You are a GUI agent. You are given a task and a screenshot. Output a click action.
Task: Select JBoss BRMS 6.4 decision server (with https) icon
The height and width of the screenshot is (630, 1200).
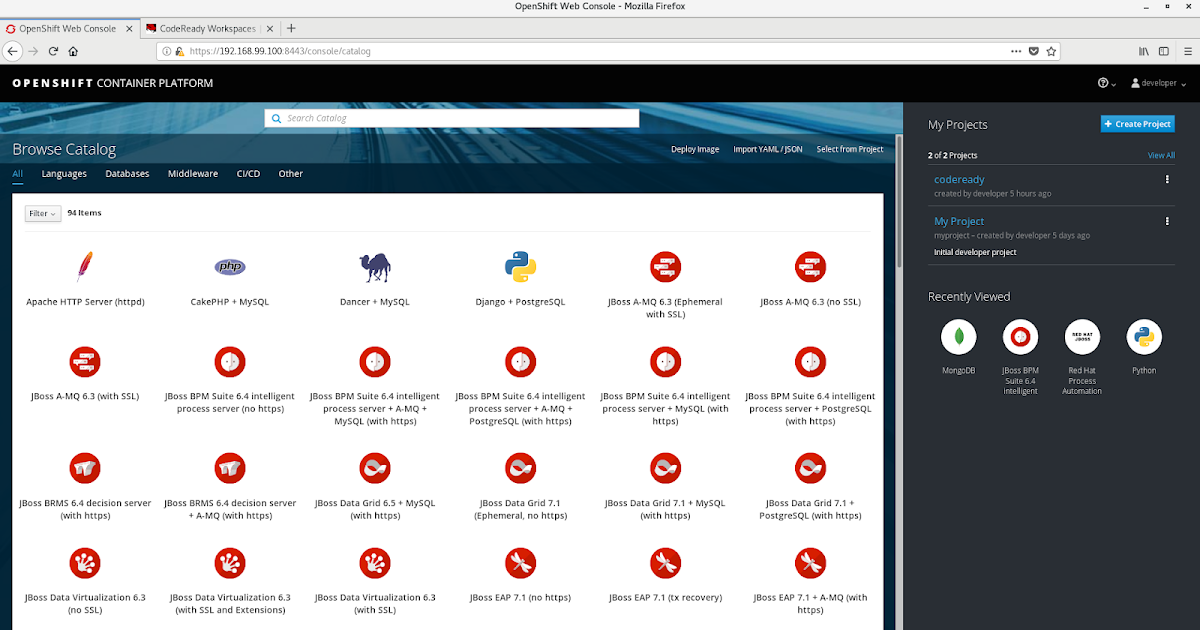pos(85,468)
